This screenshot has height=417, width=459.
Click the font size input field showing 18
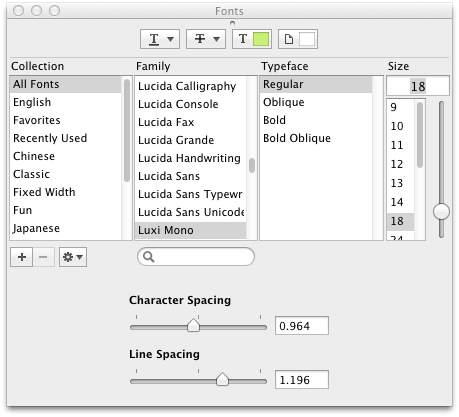click(418, 86)
